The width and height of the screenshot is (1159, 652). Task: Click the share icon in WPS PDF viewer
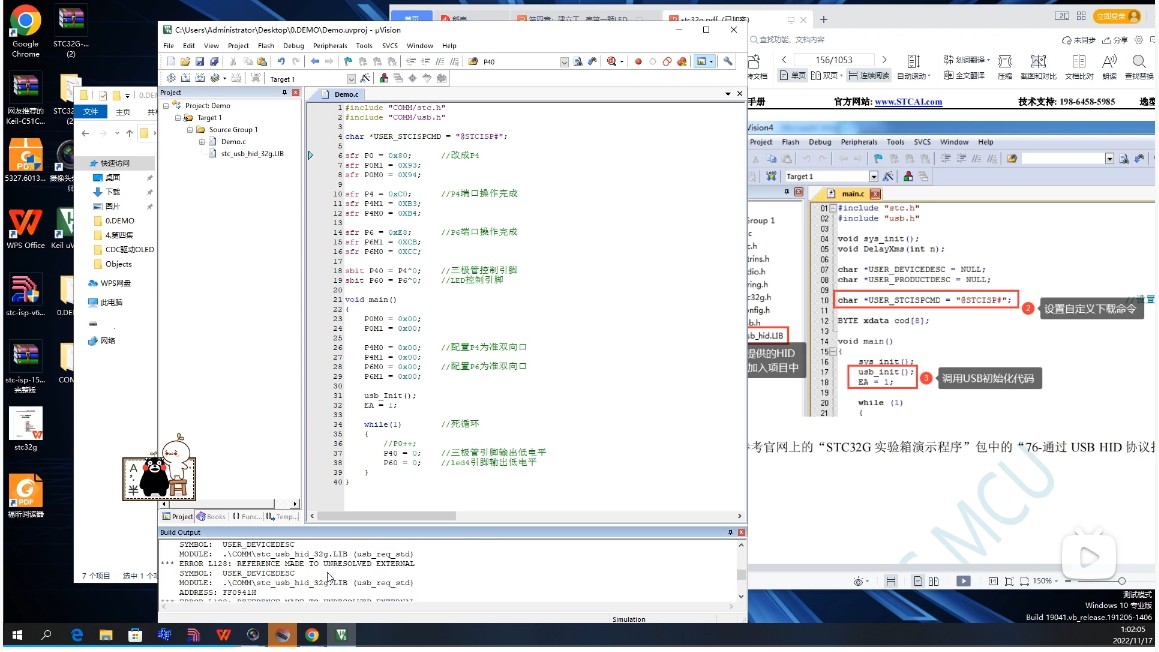click(1114, 40)
